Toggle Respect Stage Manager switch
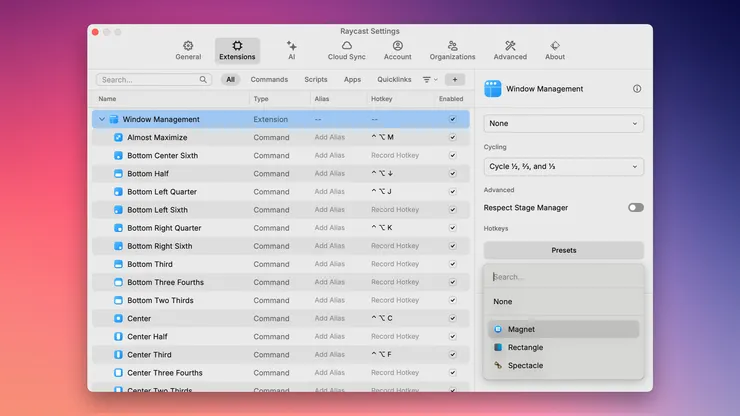Image resolution: width=740 pixels, height=416 pixels. click(x=636, y=208)
